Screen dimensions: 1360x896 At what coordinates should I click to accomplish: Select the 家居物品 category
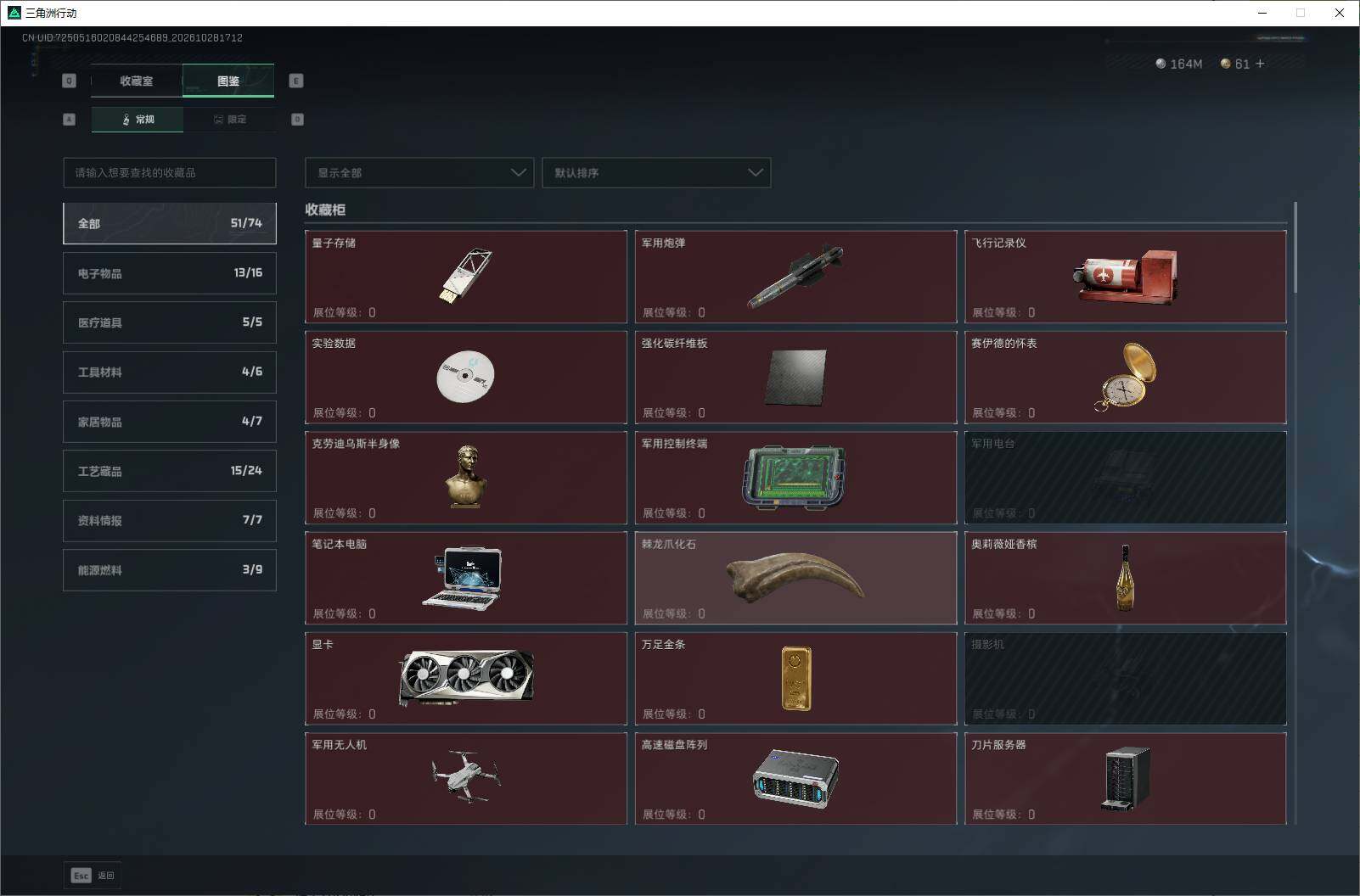170,422
